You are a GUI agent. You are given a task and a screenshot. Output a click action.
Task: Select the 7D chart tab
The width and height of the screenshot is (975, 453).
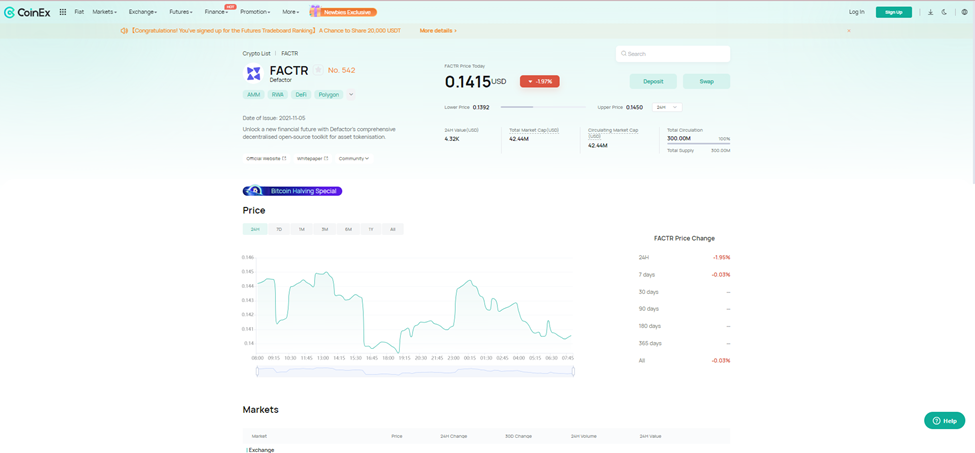(279, 229)
